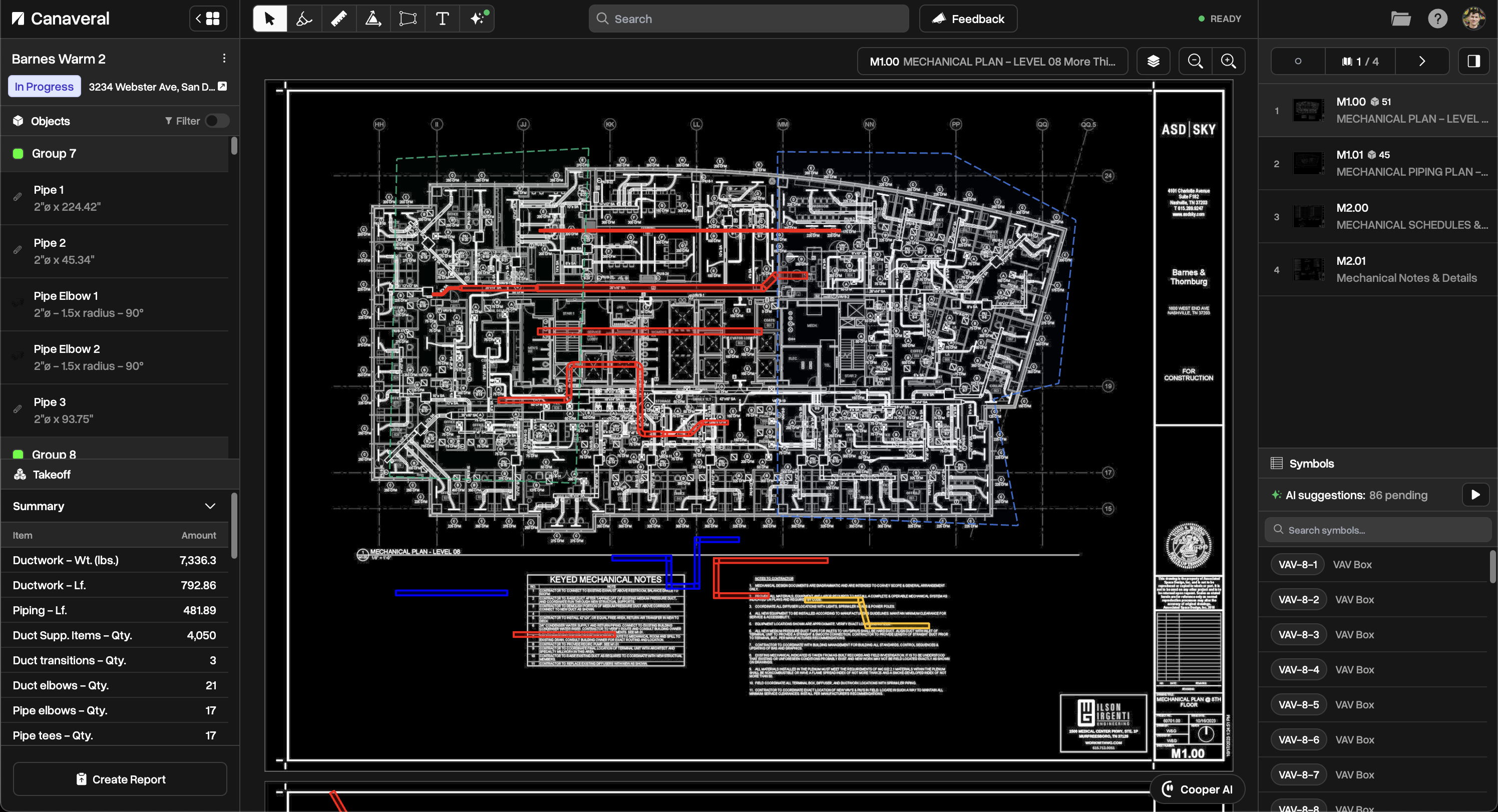Click the Takeoff section icon
This screenshot has width=1498, height=812.
click(x=21, y=475)
